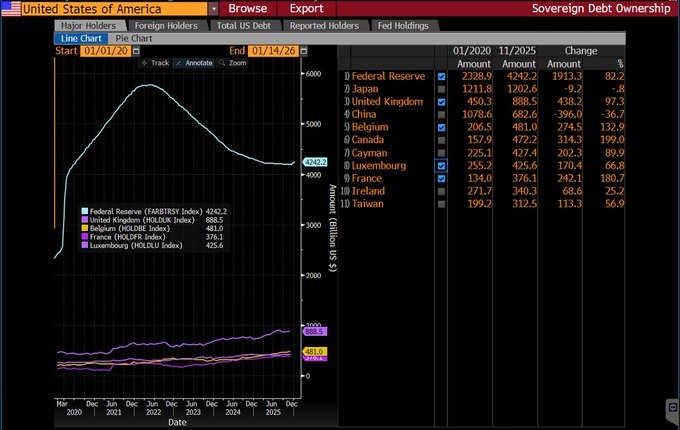Open the Export menu
The width and height of the screenshot is (680, 430).
tap(306, 8)
